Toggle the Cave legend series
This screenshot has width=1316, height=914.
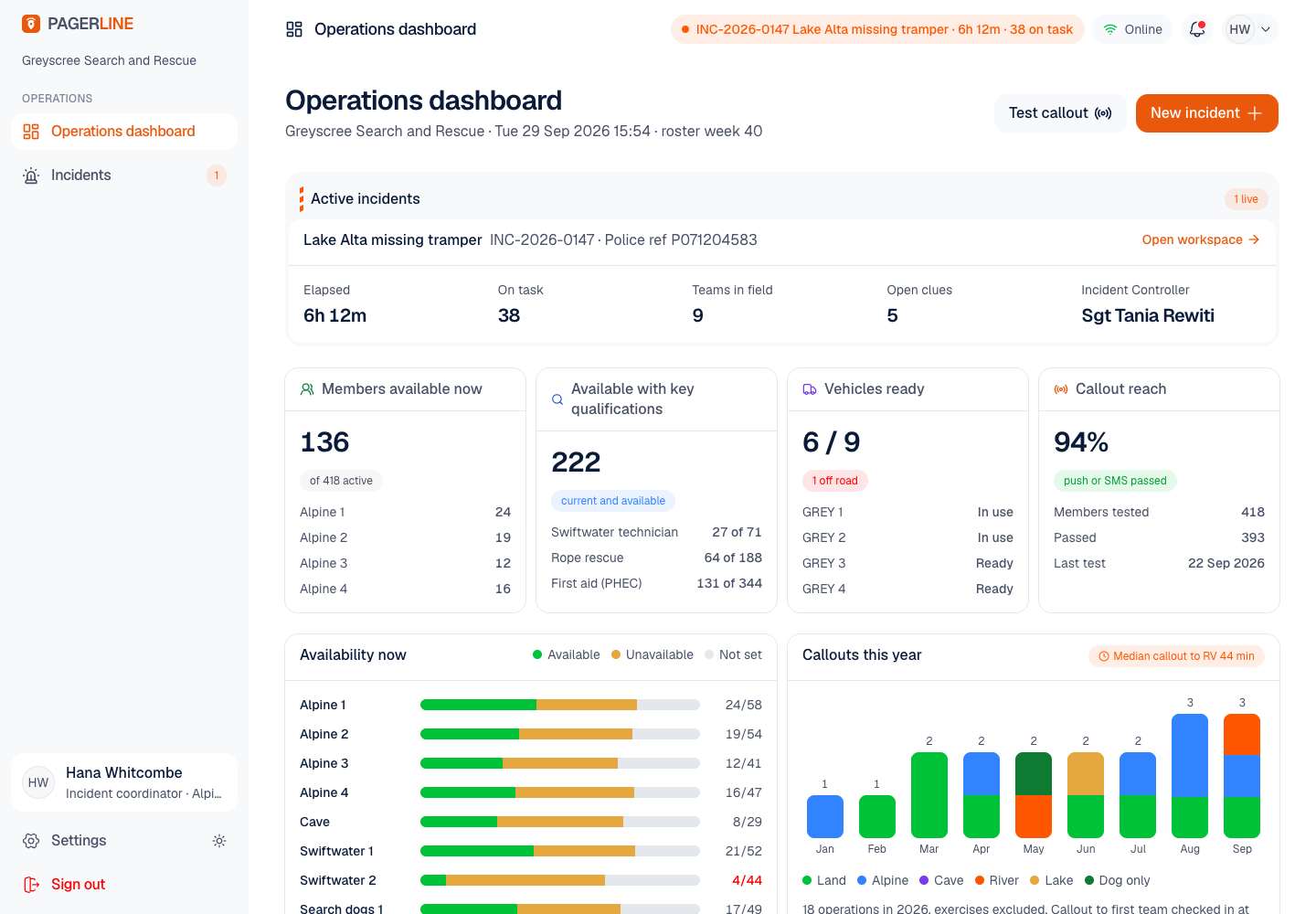coord(941,880)
